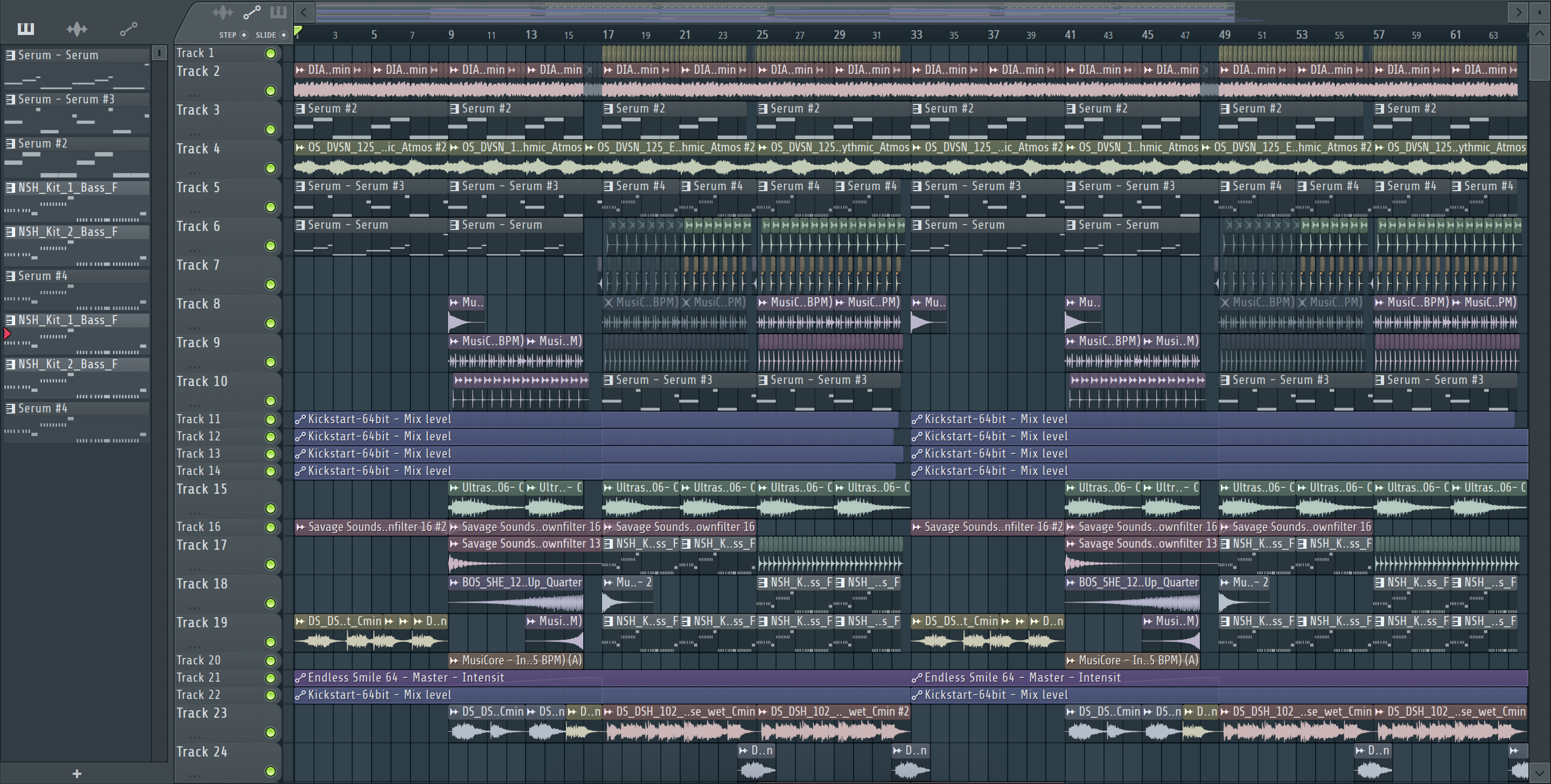
Task: Open first MusiCore - In..5 BPM (A) clip menu
Action: point(454,661)
